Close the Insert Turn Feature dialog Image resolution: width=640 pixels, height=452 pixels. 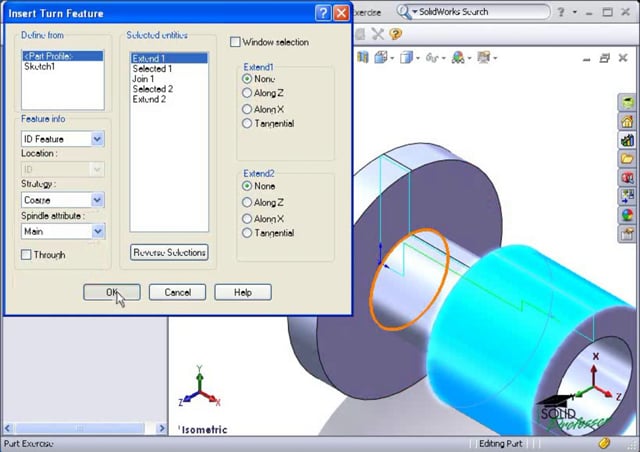(341, 13)
